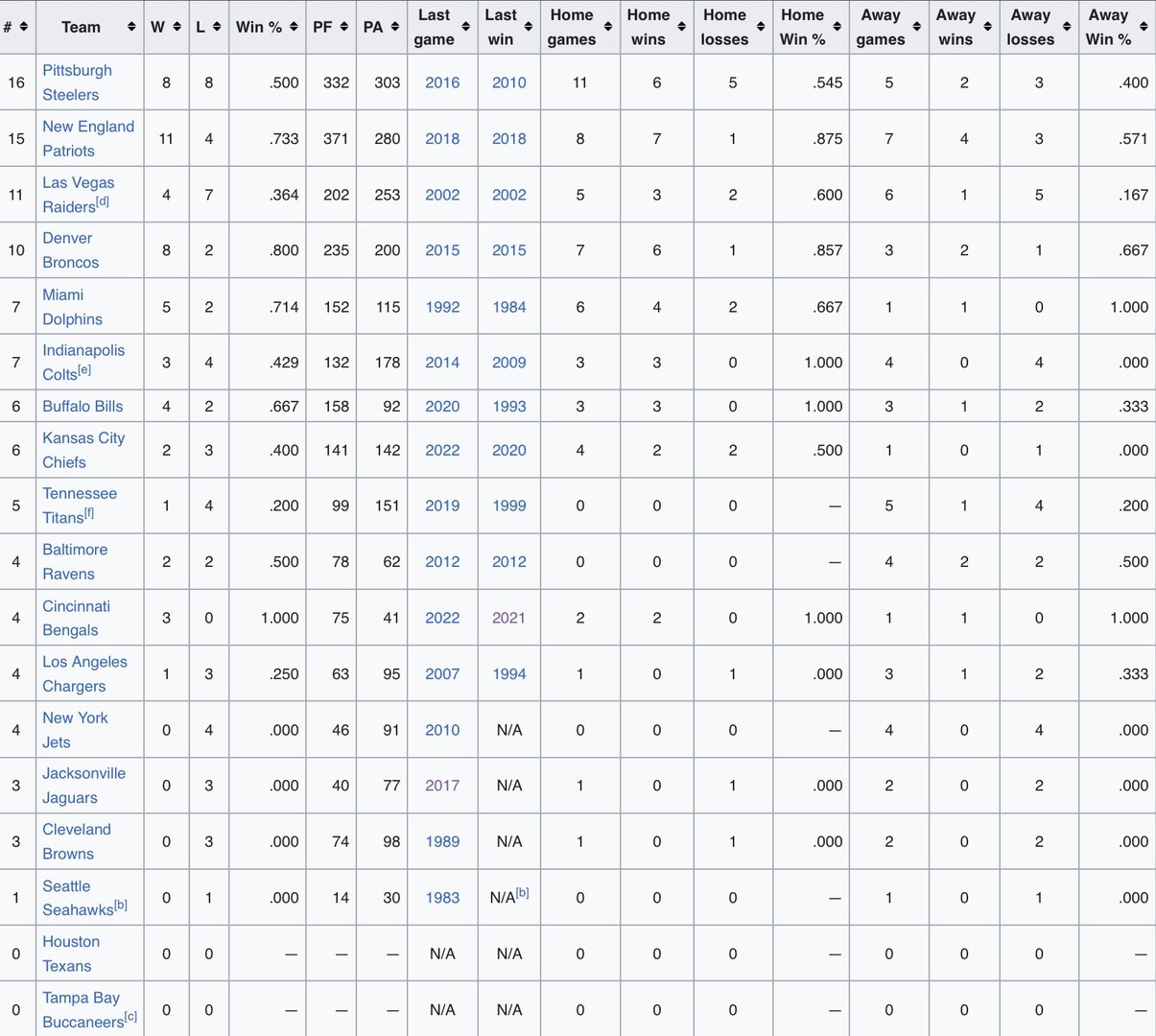Open the Indianapolis Colts link
This screenshot has width=1156, height=1036.
coord(83,363)
